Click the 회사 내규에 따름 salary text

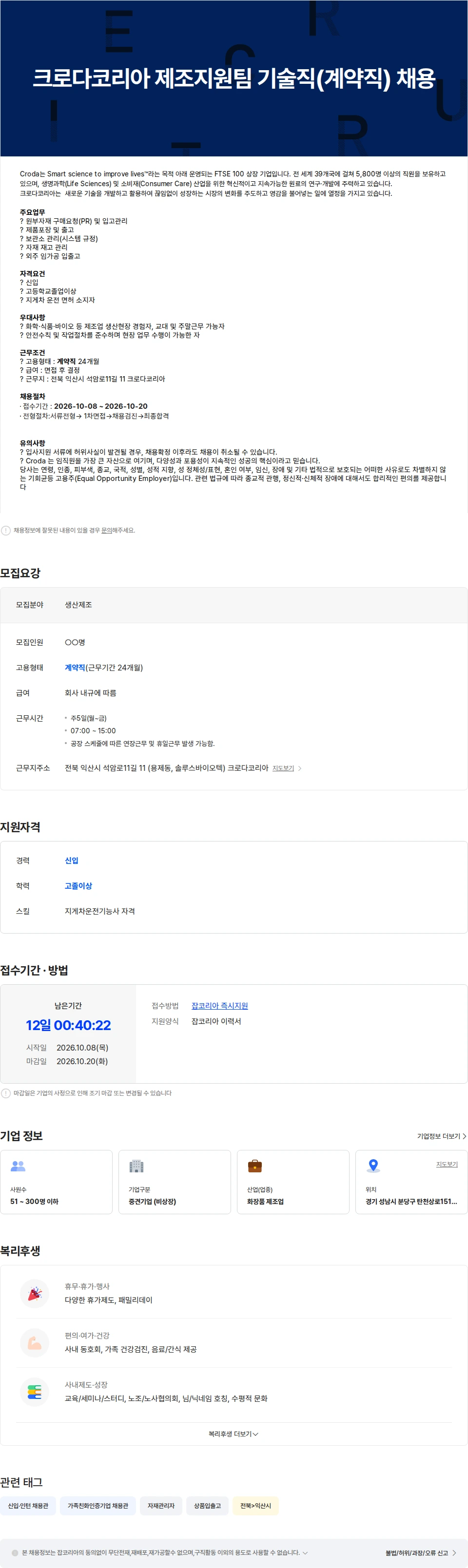90,693
